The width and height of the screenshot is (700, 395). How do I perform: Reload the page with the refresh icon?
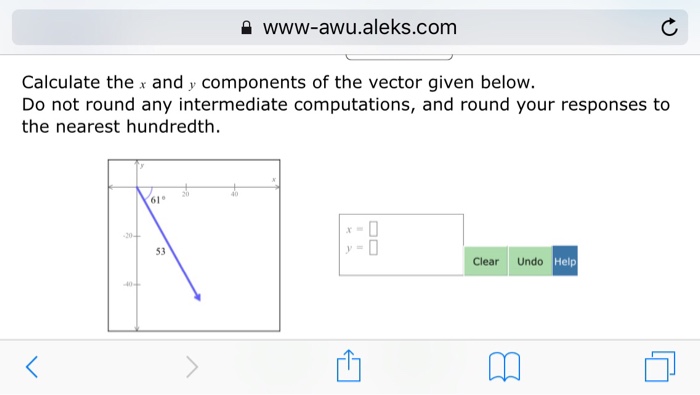(x=669, y=27)
